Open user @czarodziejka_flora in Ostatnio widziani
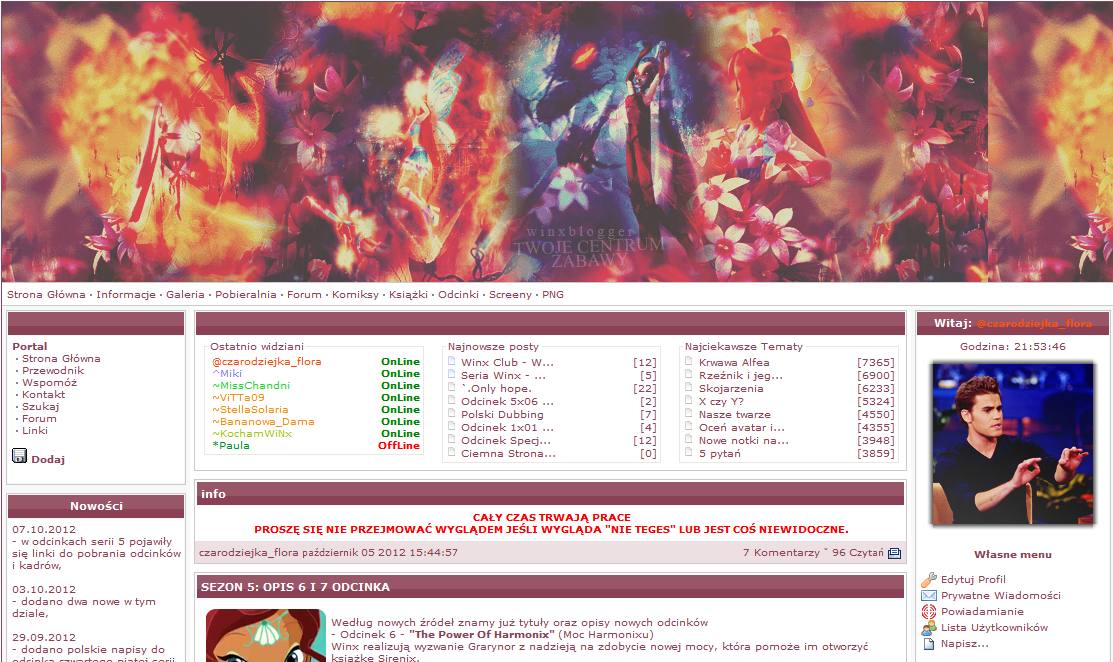Viewport: 1113px width, 662px height. click(266, 361)
